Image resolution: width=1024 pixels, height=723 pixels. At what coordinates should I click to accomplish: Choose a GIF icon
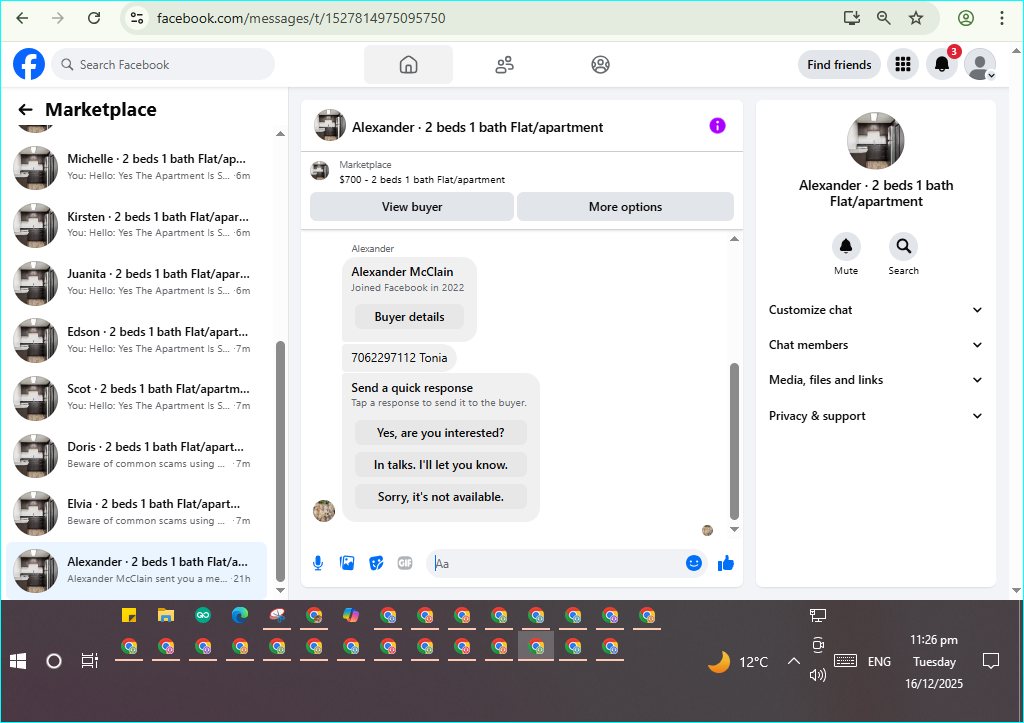pos(405,563)
